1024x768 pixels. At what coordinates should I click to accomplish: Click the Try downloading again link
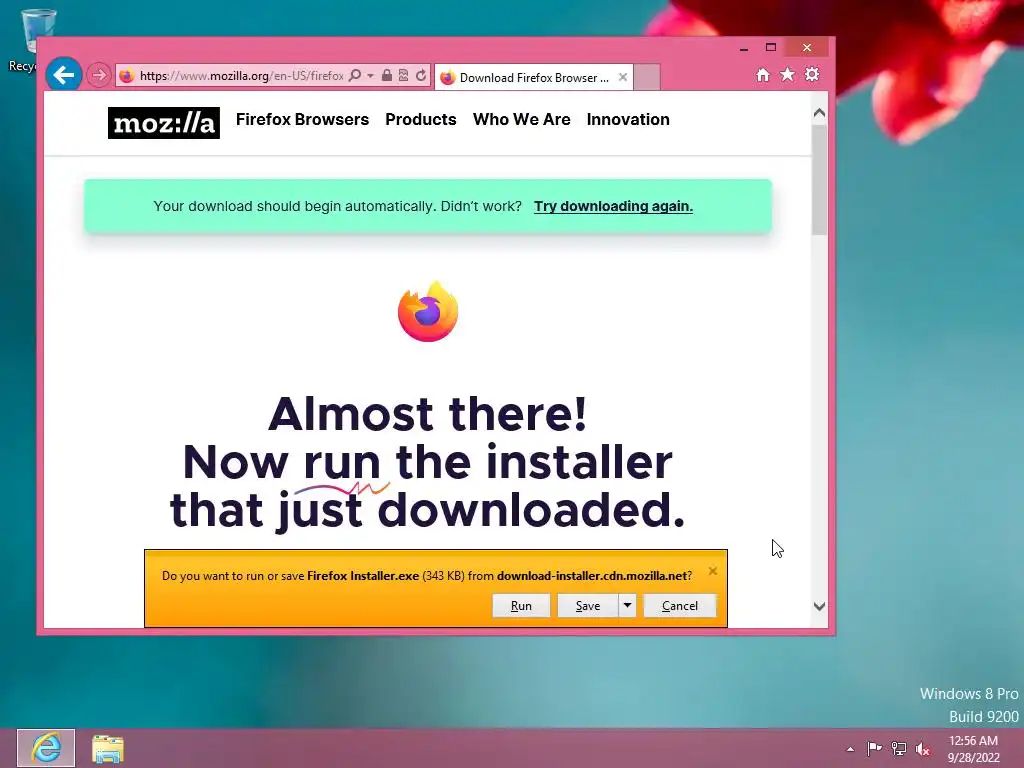click(613, 206)
